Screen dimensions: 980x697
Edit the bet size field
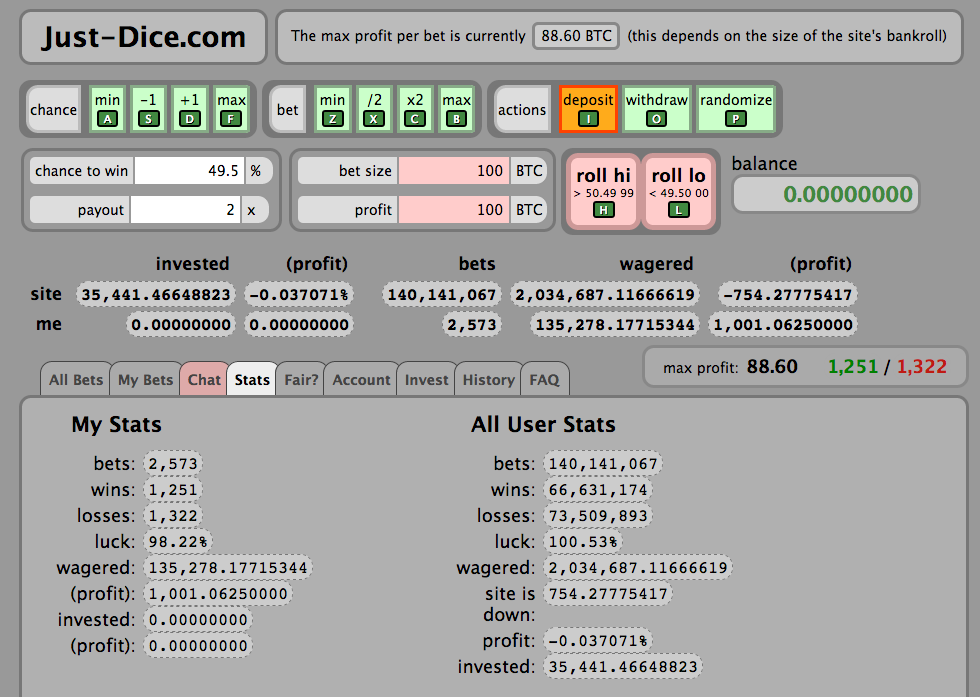click(x=454, y=171)
